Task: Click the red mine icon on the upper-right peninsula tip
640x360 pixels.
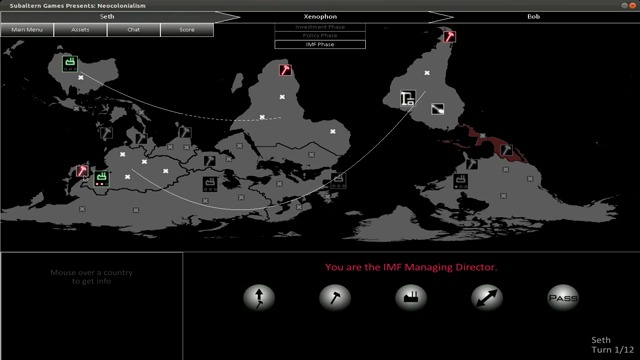Action: (x=449, y=37)
